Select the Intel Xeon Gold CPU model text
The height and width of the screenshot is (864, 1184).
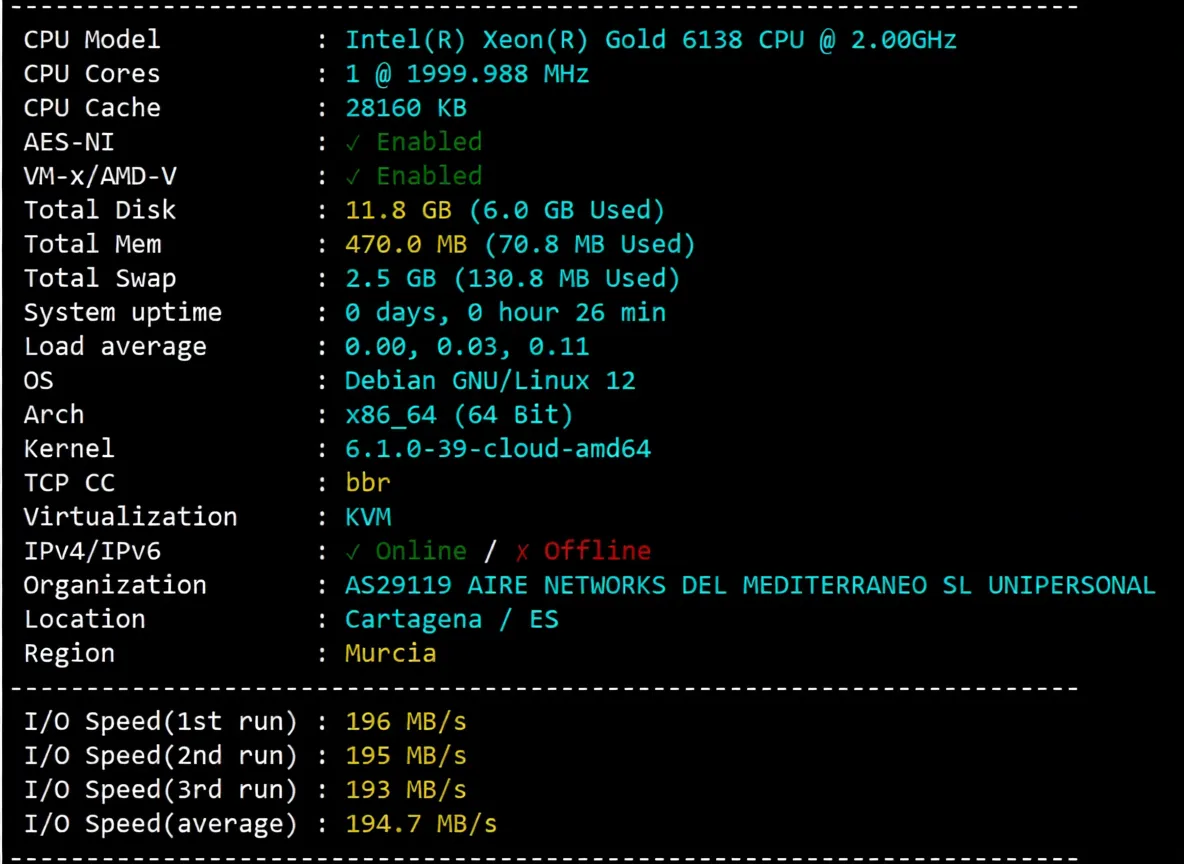(x=650, y=39)
